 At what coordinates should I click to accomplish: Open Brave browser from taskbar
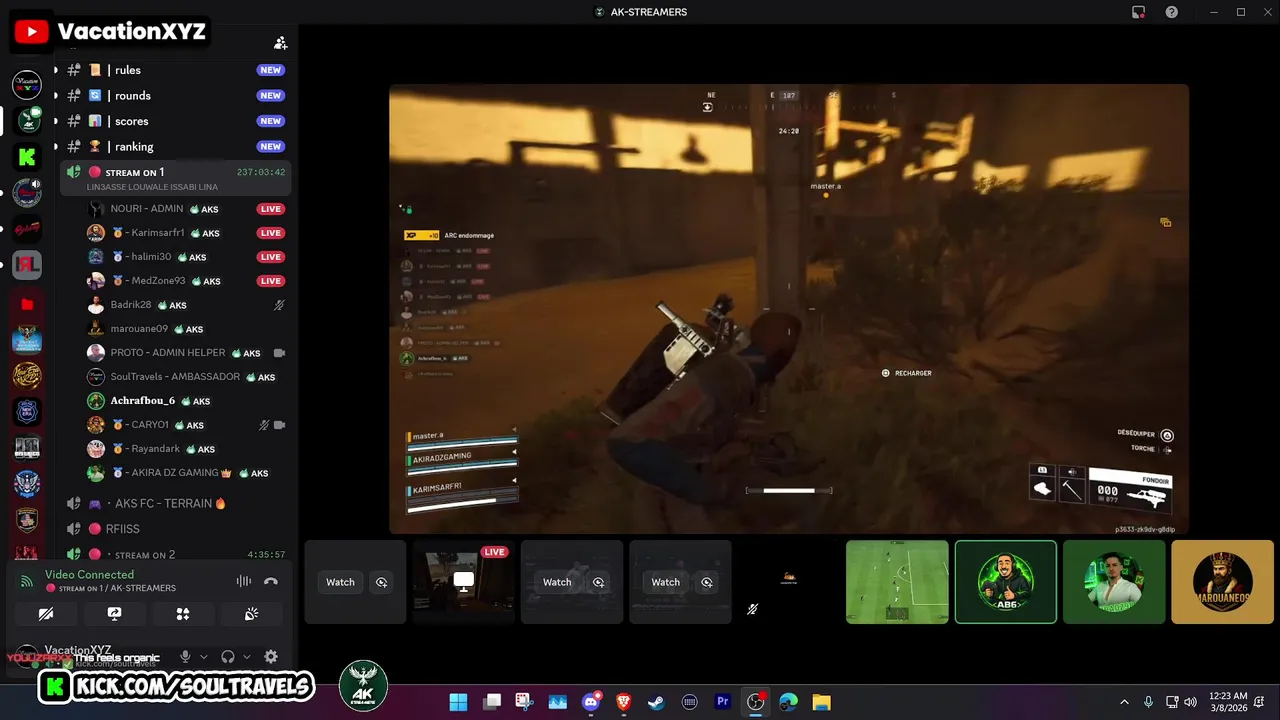(624, 702)
